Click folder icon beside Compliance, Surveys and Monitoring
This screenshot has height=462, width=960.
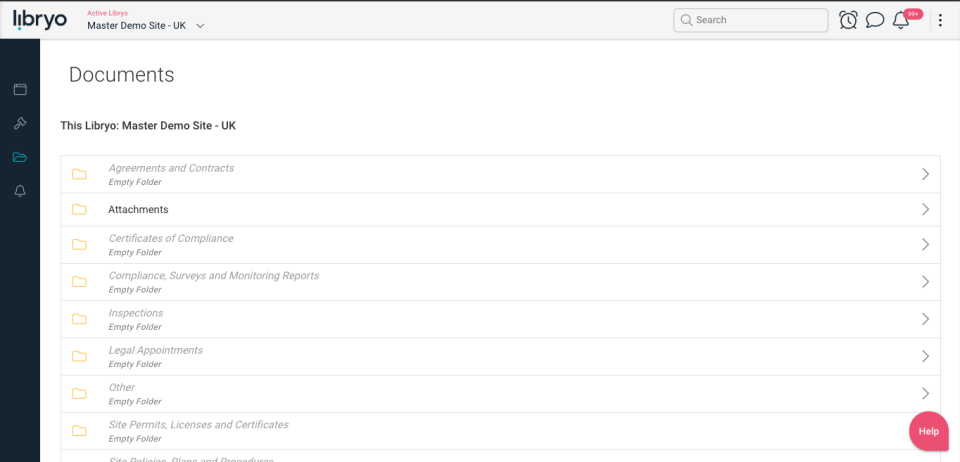click(79, 282)
